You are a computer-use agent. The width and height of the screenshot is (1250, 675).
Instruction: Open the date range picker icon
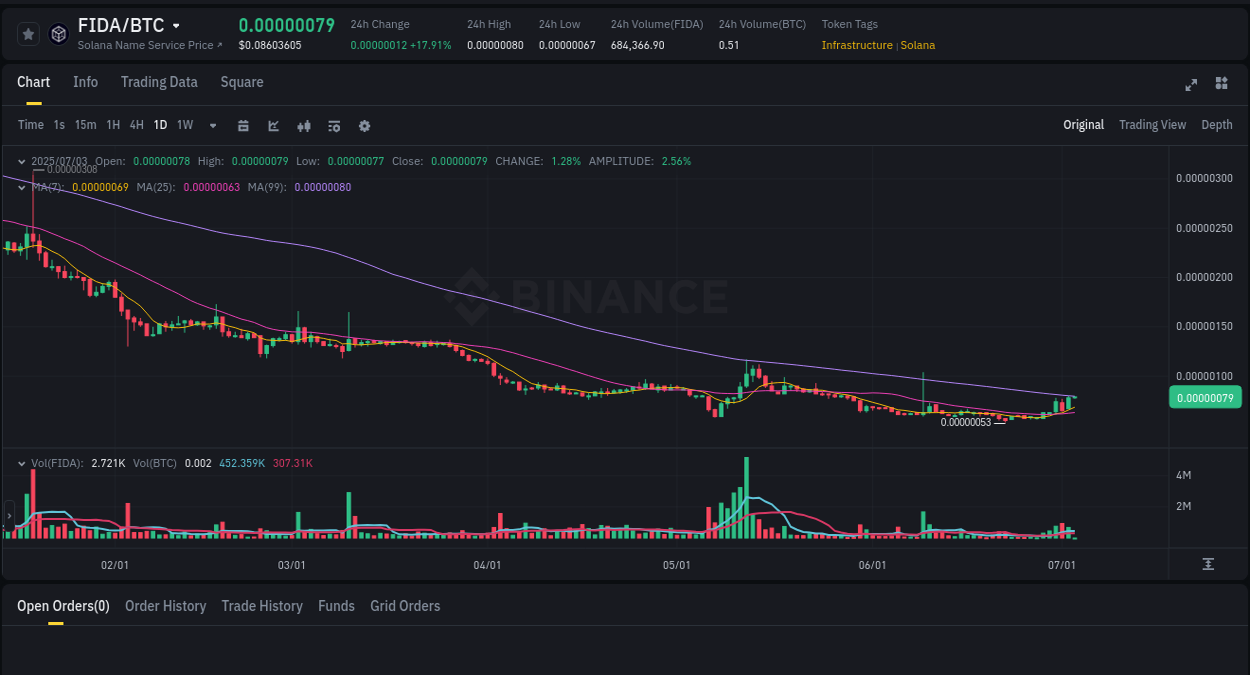point(243,125)
